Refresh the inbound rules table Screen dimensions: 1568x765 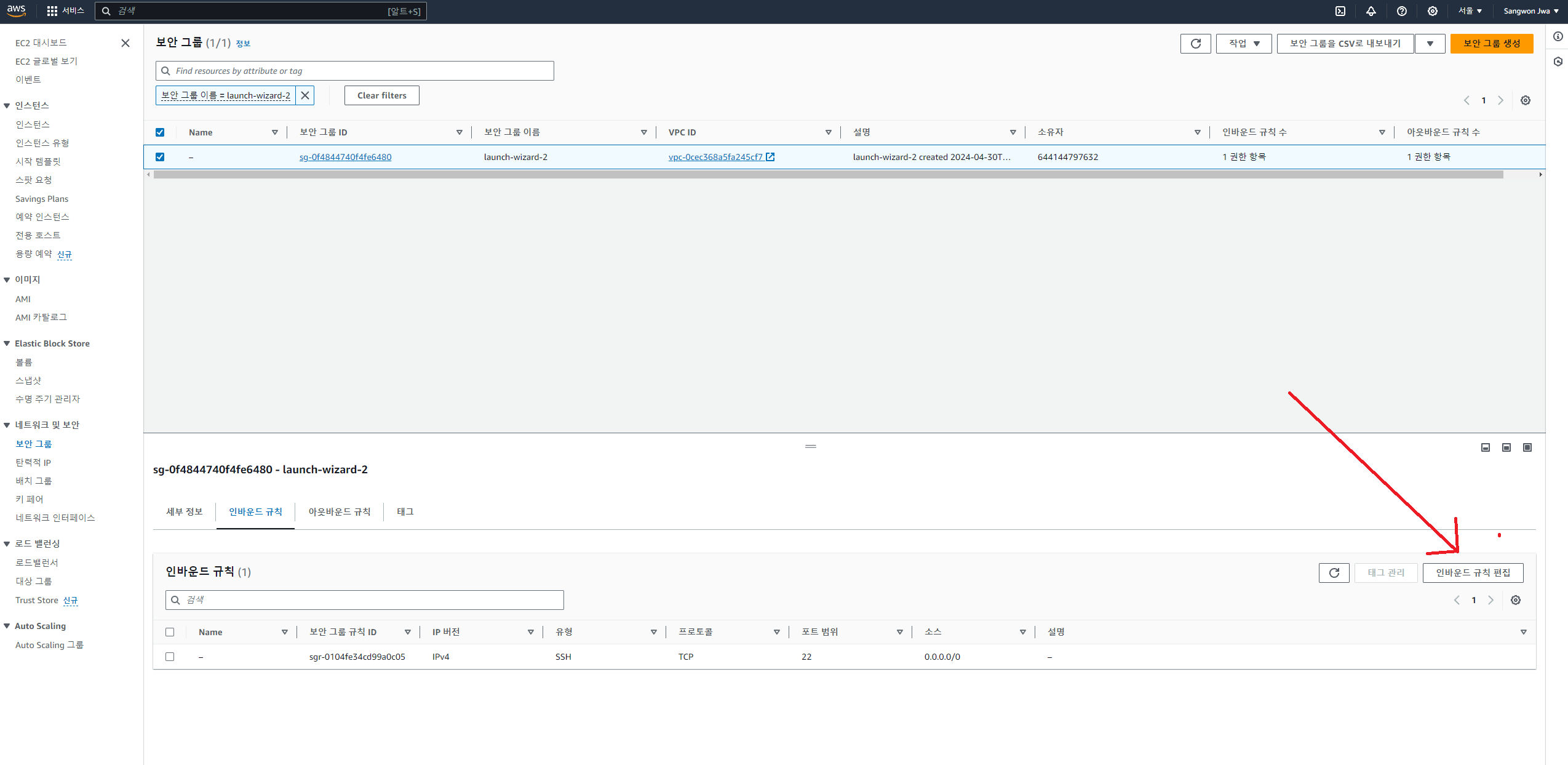[x=1334, y=573]
